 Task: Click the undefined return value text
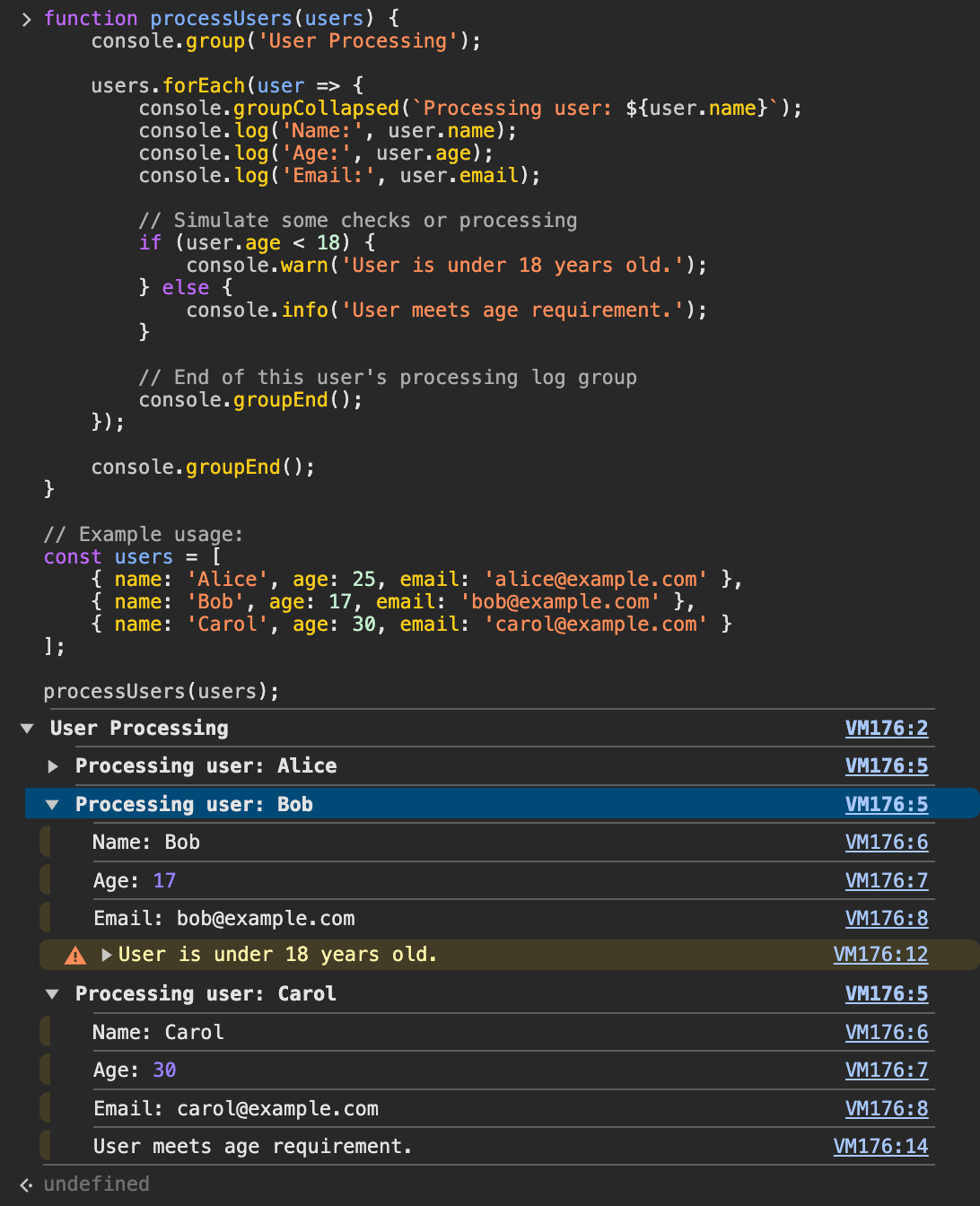[x=96, y=1184]
